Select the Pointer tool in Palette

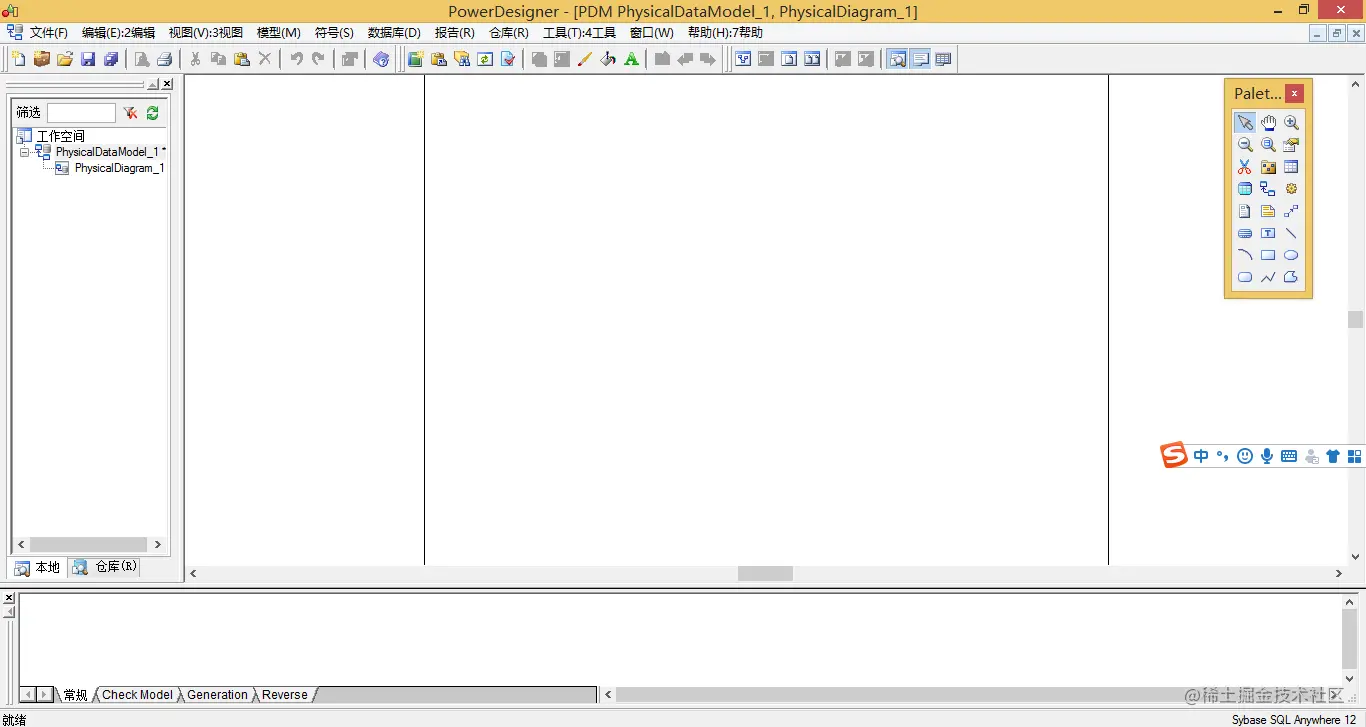[1245, 122]
